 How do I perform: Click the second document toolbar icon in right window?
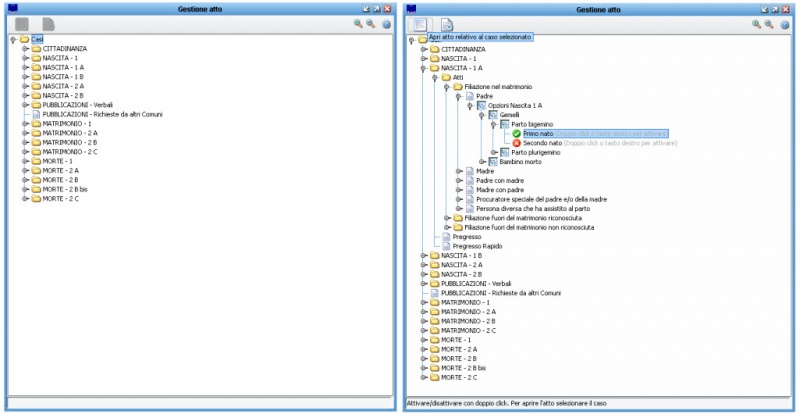tap(447, 24)
